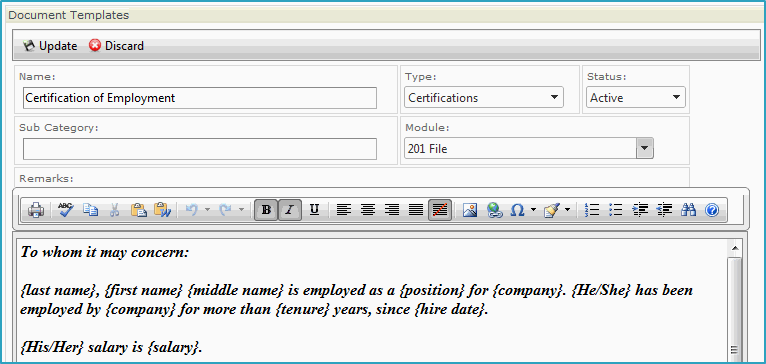Click the Discard button
766x364 pixels.
116,46
